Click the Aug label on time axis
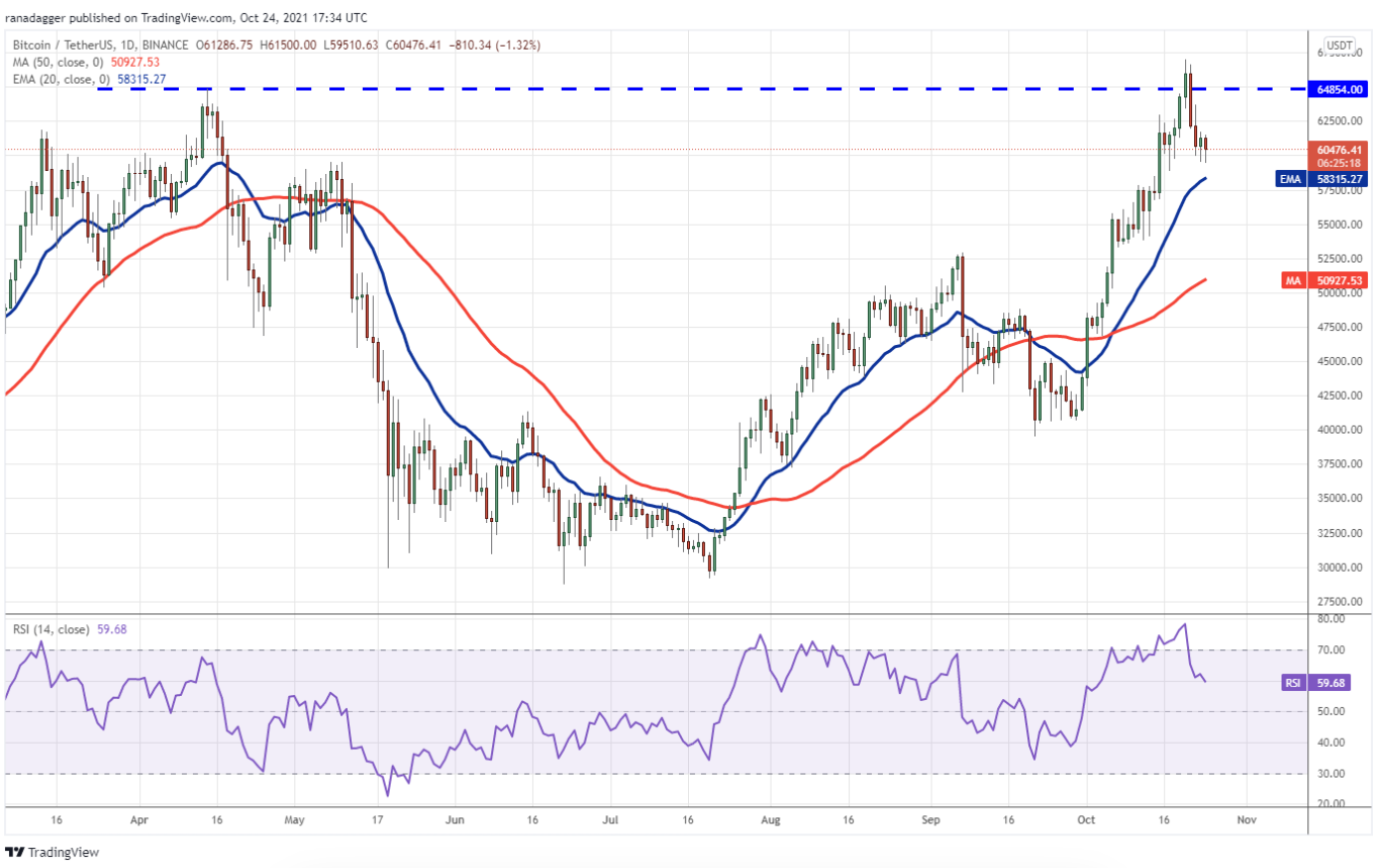The image size is (1375, 868). coord(771,820)
